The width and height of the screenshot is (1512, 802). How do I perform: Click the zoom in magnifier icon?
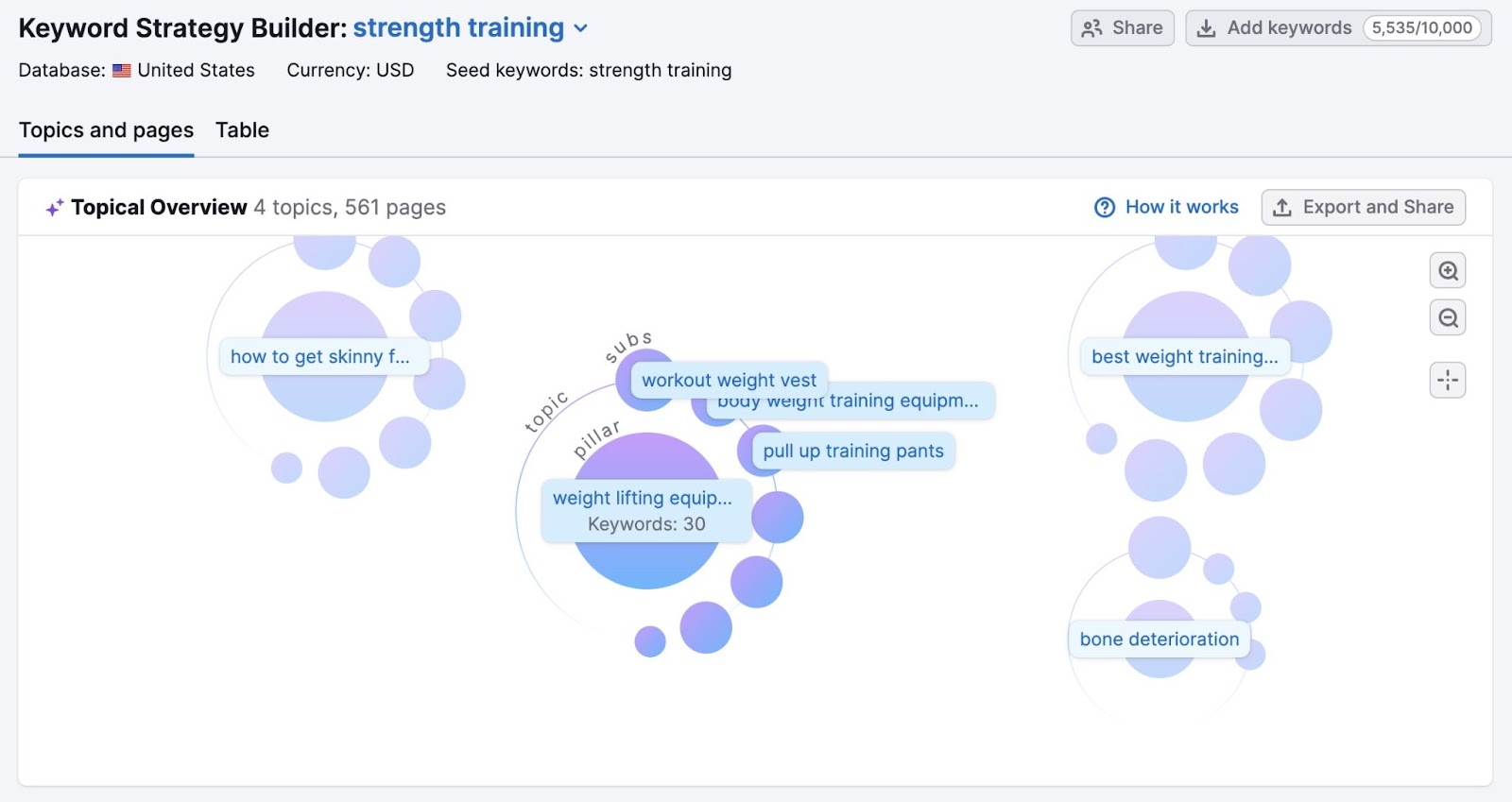(x=1448, y=270)
